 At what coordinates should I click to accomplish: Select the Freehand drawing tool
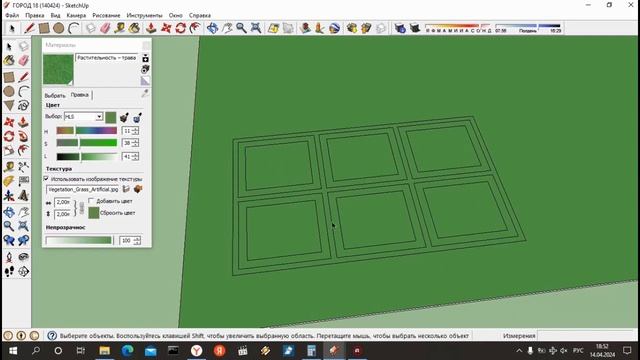click(23, 106)
